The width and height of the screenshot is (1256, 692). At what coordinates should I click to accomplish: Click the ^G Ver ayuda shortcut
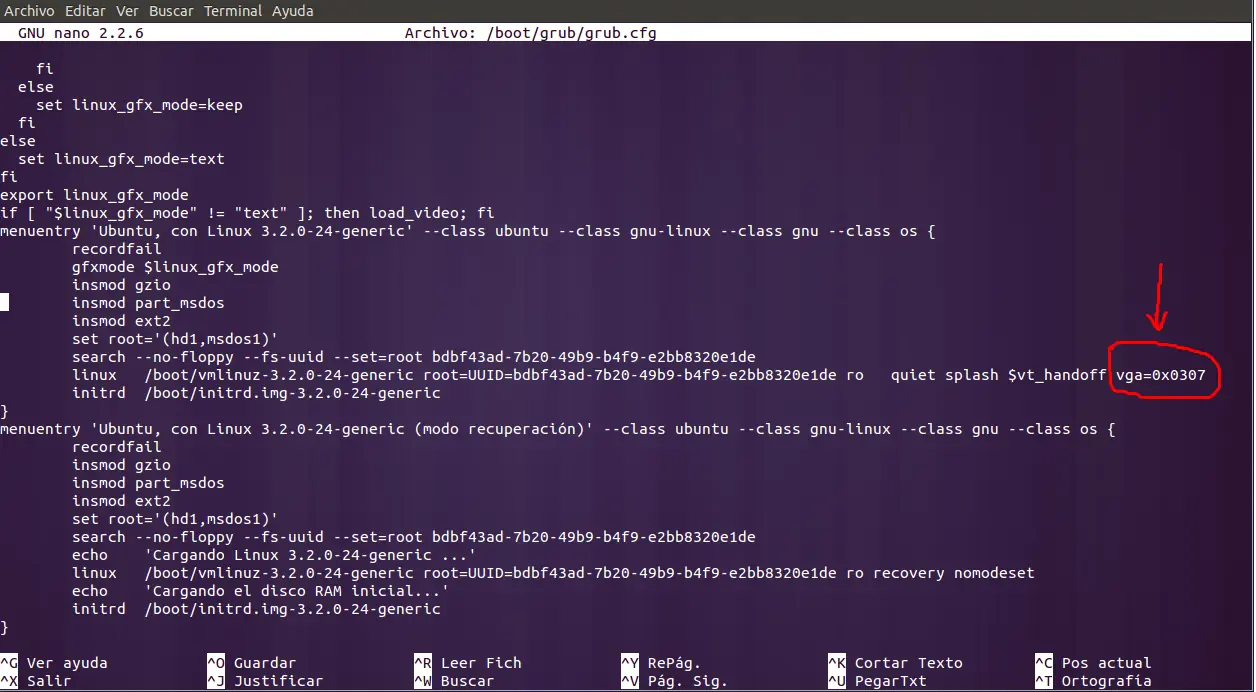click(54, 663)
